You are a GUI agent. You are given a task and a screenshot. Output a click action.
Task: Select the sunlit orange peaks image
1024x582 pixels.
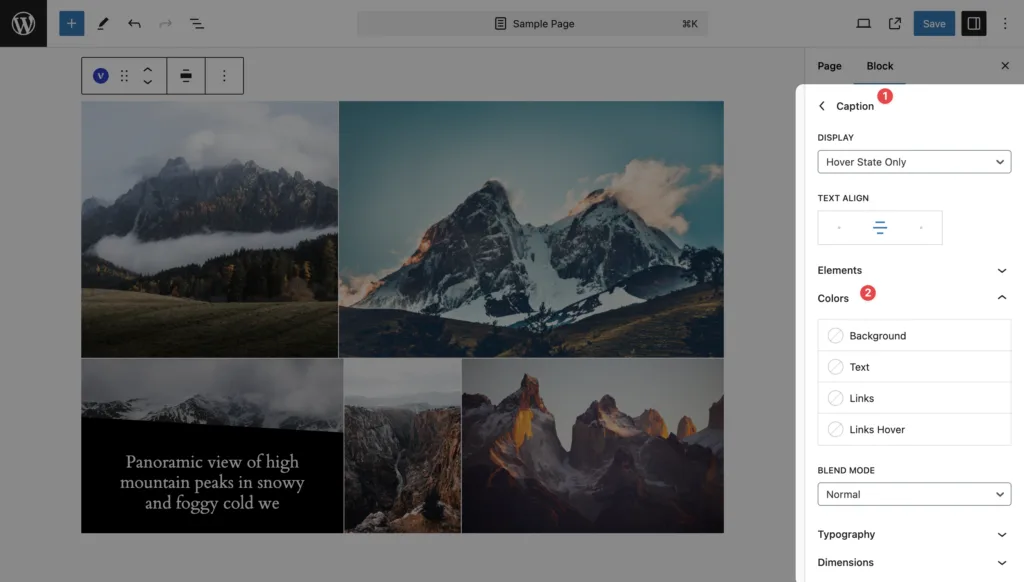[x=593, y=445]
